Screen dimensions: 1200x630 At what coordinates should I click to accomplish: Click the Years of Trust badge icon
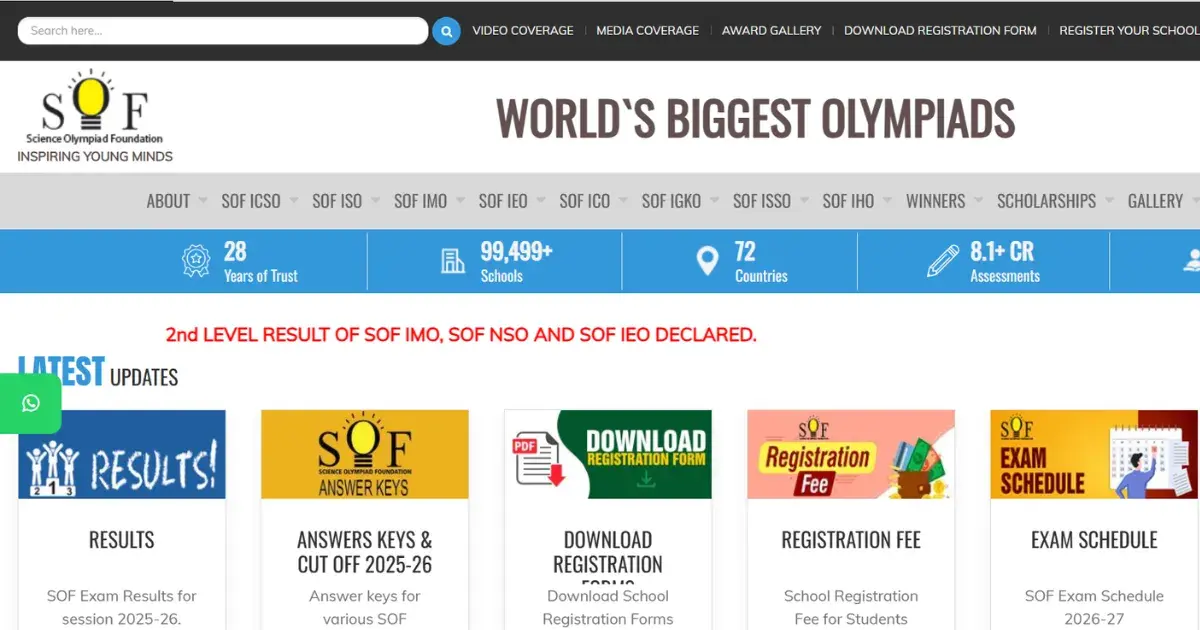(196, 261)
